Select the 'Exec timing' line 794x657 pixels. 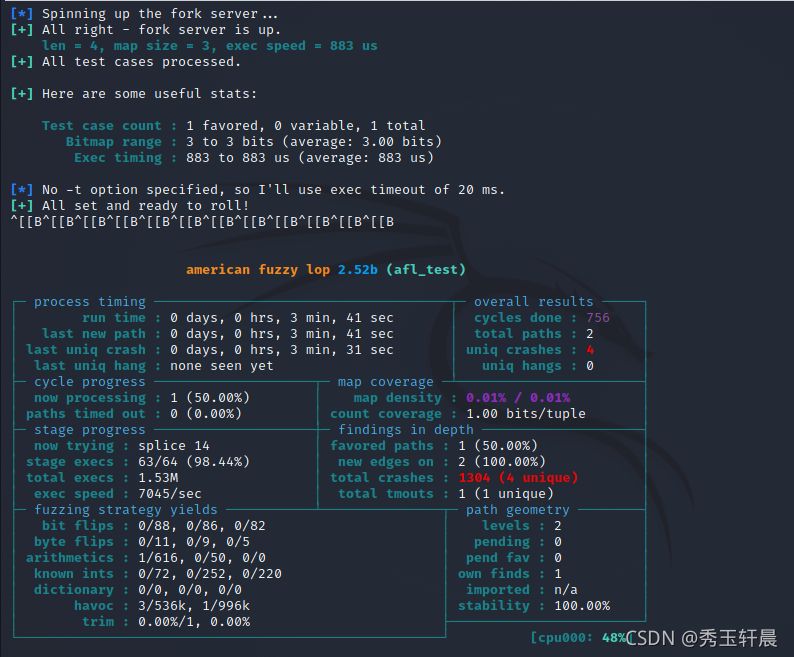click(254, 158)
